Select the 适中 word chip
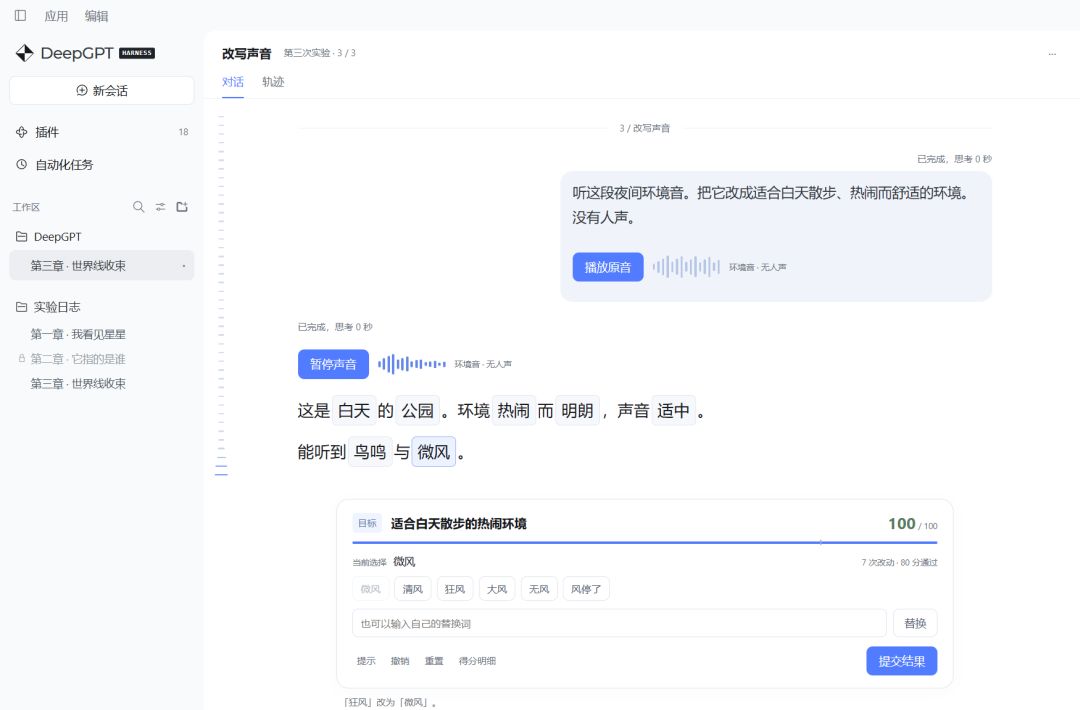This screenshot has height=710, width=1080. (x=673, y=411)
